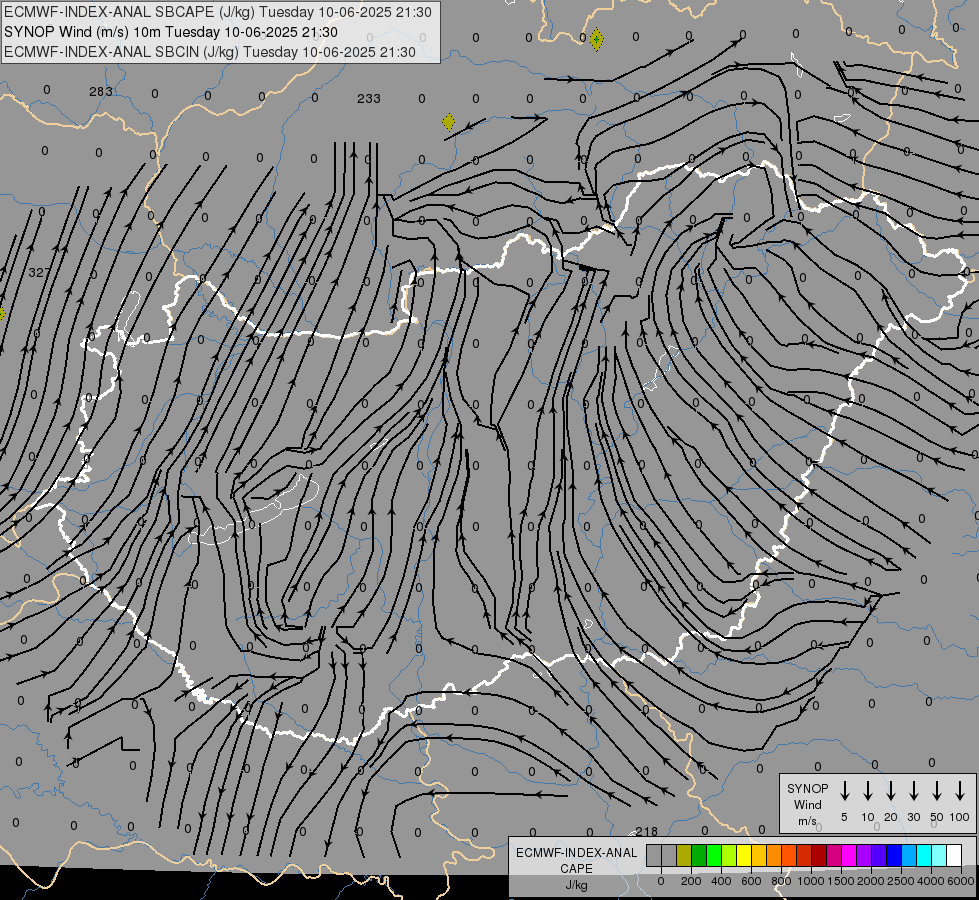
Task: Click the wind arrow above the 5 m/s label
Action: pos(845,791)
